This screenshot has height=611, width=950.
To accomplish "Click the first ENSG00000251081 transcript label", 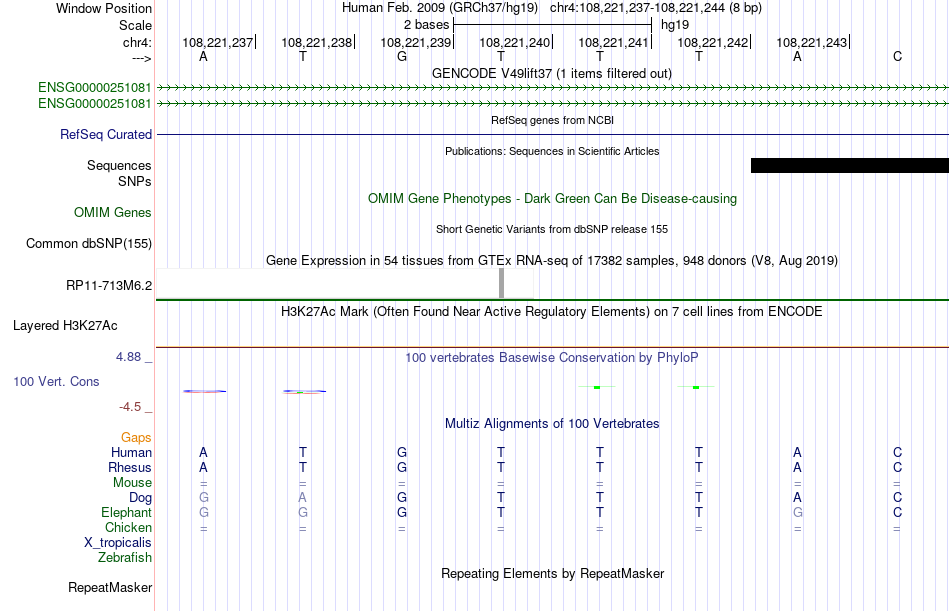I will click(95, 87).
